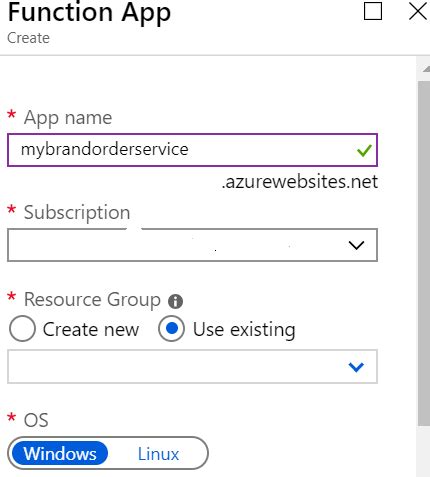The width and height of the screenshot is (430, 477).
Task: Click the Resource Group label
Action: click(x=92, y=300)
